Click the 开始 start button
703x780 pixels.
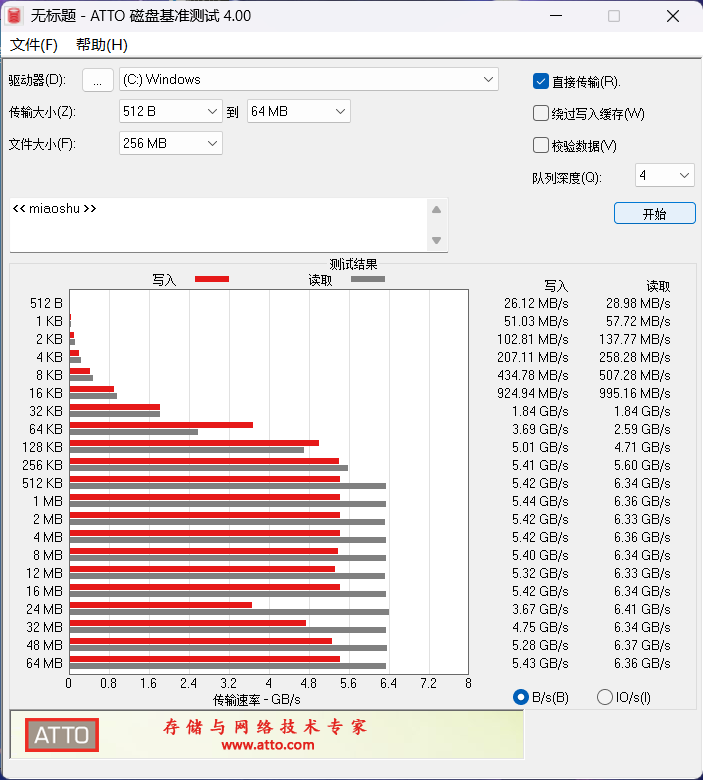[655, 213]
